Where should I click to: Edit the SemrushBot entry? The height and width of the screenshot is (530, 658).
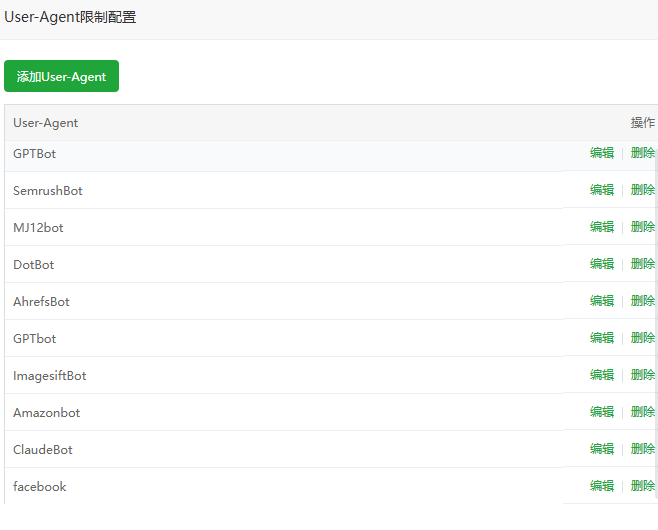(602, 190)
